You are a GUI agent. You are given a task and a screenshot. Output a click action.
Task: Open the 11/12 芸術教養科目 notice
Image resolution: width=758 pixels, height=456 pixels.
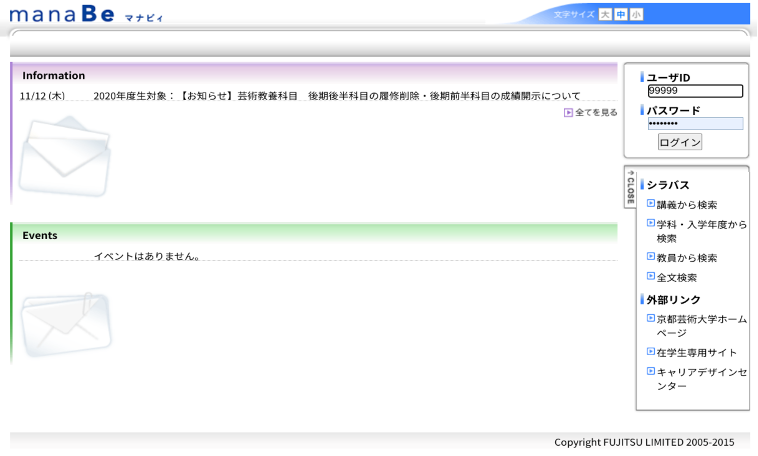click(x=336, y=96)
